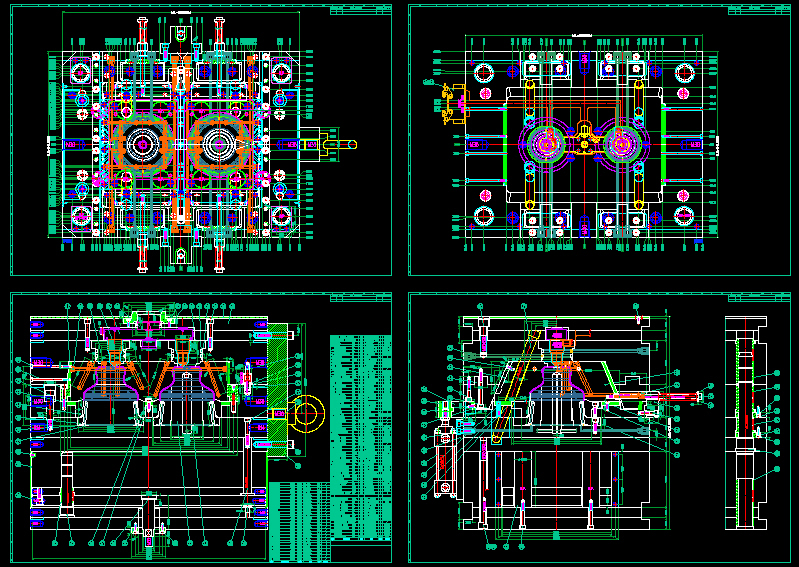
Task: Click the pneumatic cylinder at lower left of bottom-right sheet
Action: [x=444, y=461]
